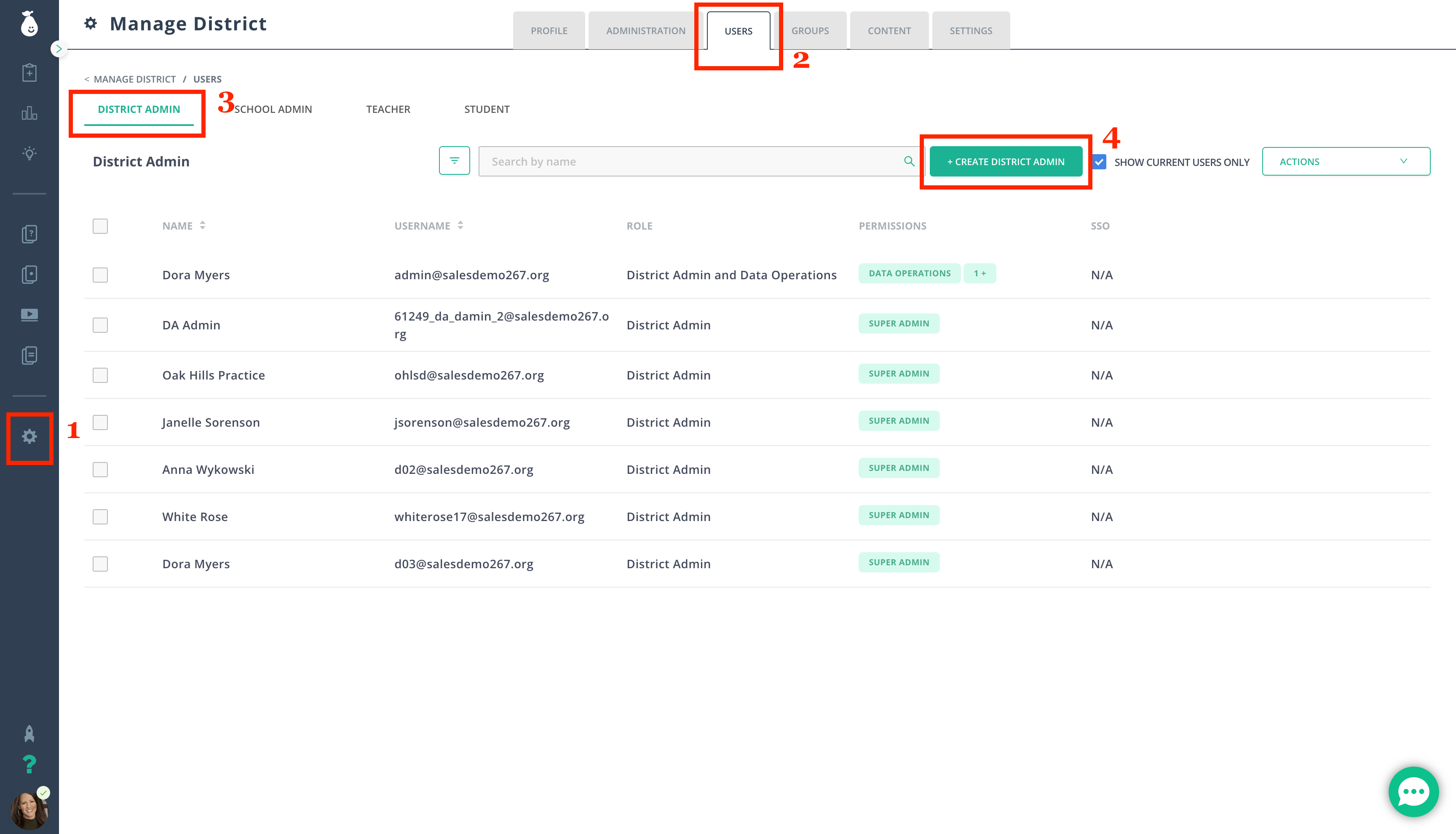This screenshot has width=1456, height=834.
Task: Switch to the Administration tab
Action: (645, 30)
